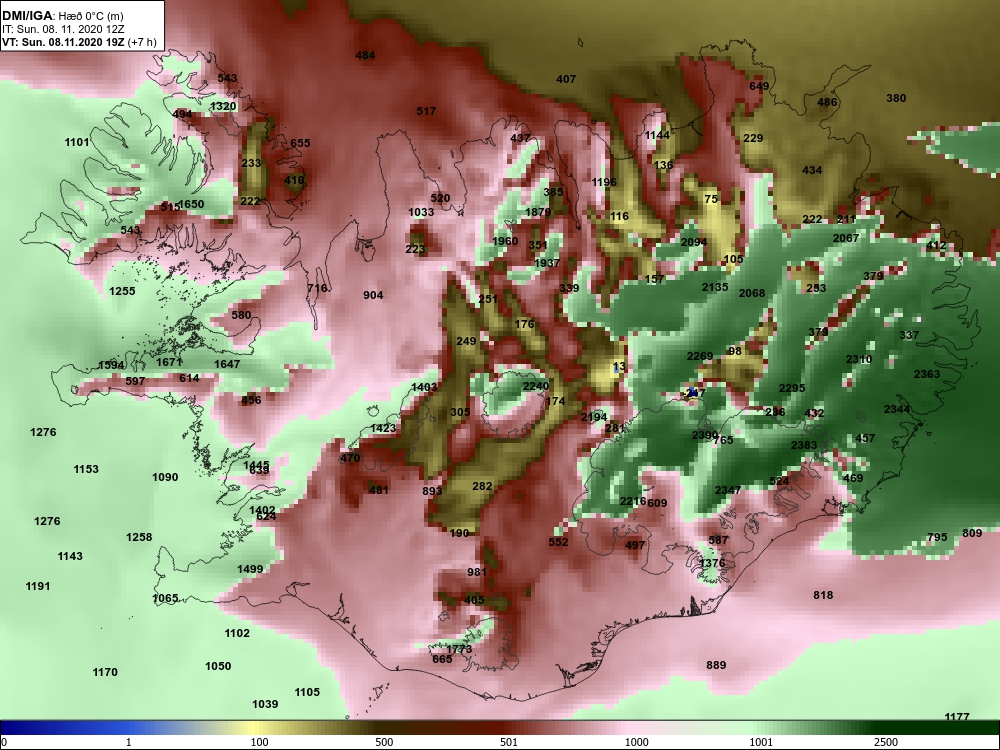Click the map value '1499'

pos(250,570)
